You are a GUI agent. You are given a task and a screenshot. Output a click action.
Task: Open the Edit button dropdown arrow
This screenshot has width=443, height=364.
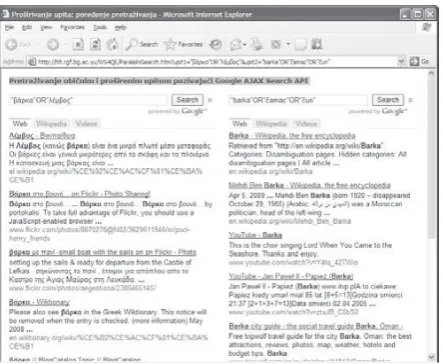pos(288,44)
